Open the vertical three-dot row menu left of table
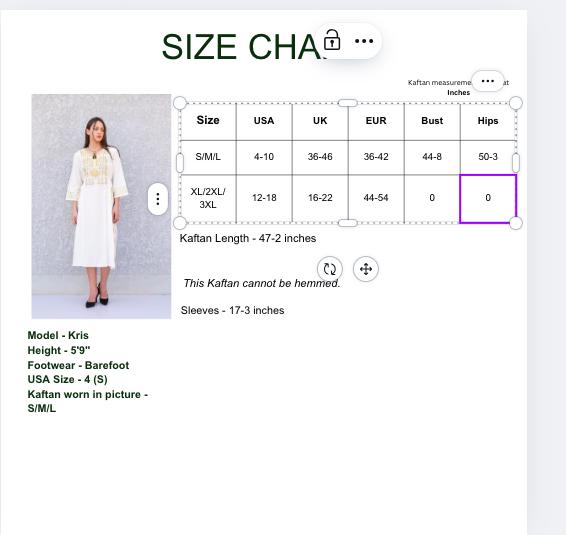Image resolution: width=566 pixels, height=535 pixels. (158, 199)
